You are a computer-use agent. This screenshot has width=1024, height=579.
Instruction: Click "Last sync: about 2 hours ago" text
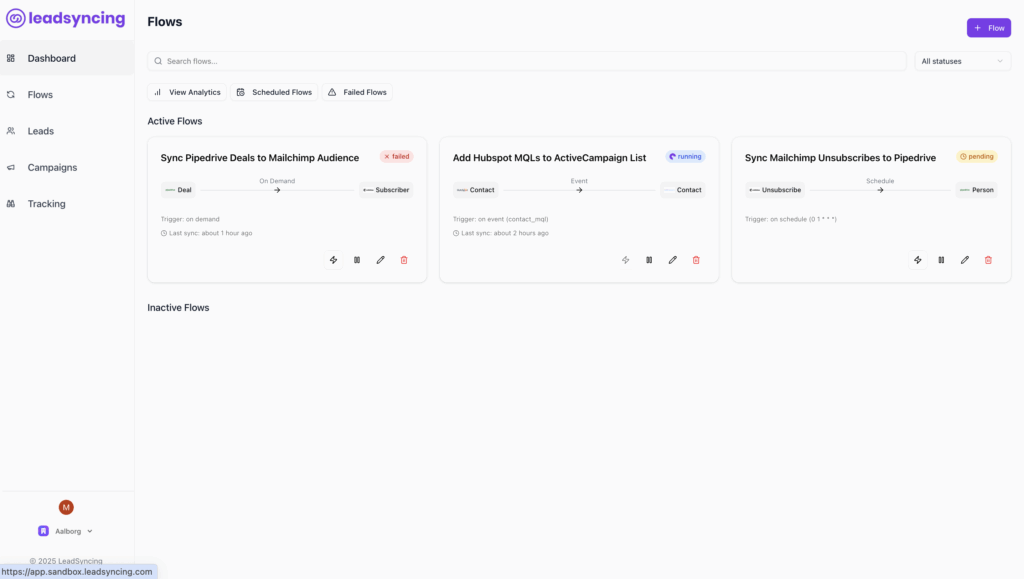[501, 233]
